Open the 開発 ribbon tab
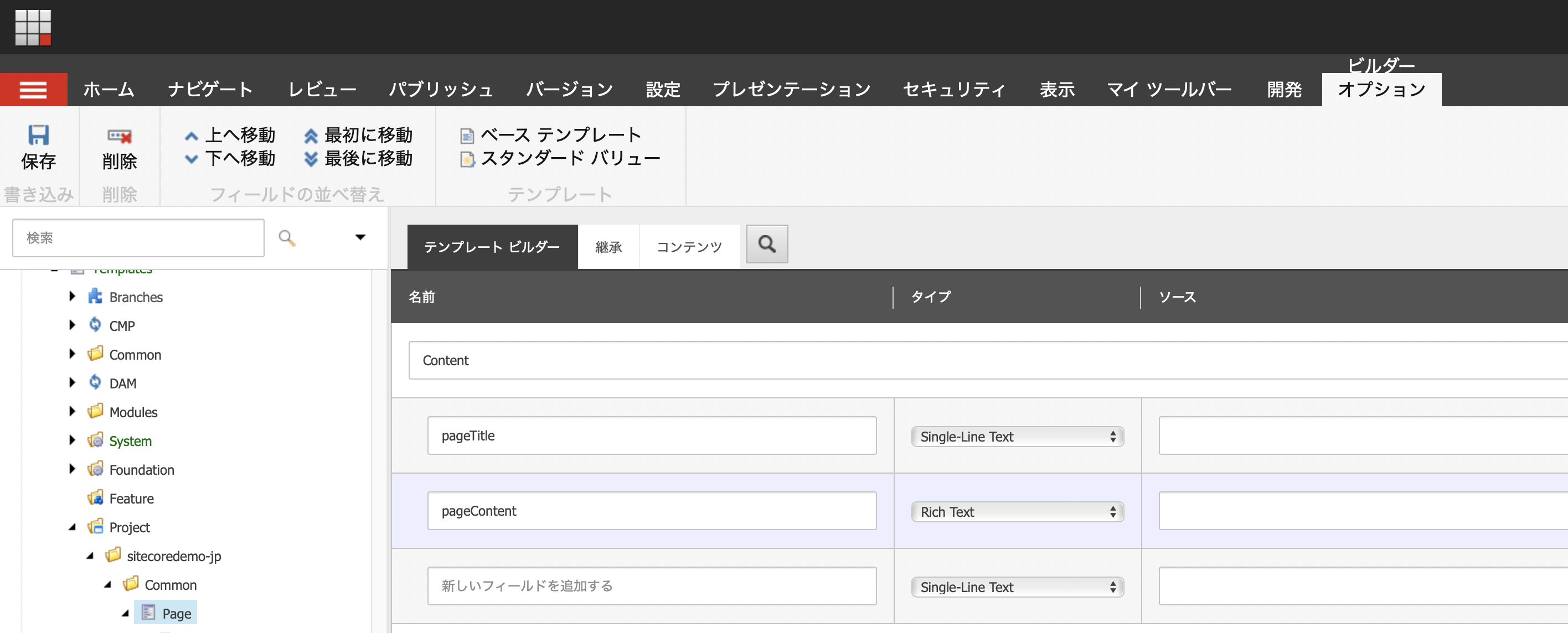Screen dimensions: 1568x633 coord(1285,90)
